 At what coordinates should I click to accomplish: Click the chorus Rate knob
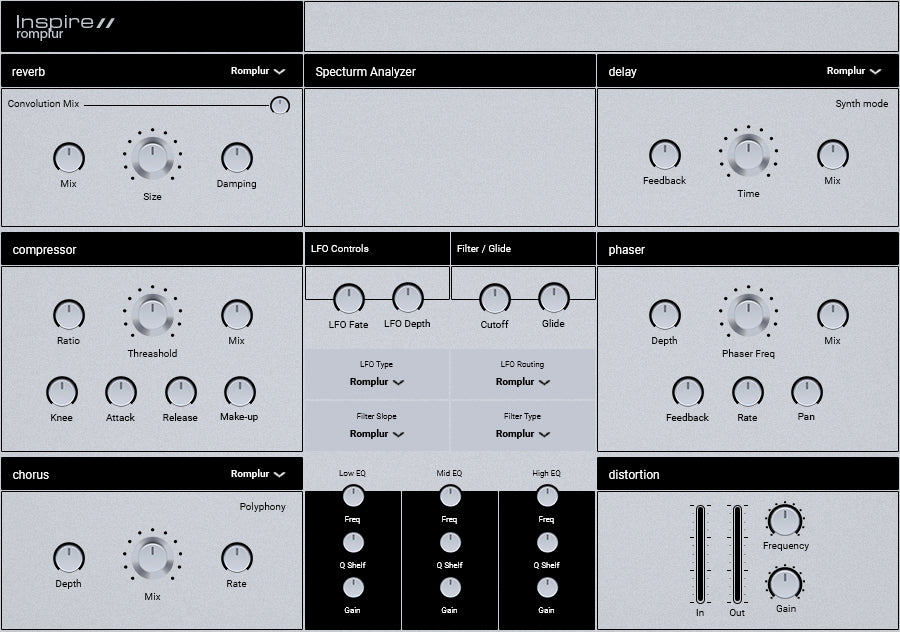[x=237, y=558]
